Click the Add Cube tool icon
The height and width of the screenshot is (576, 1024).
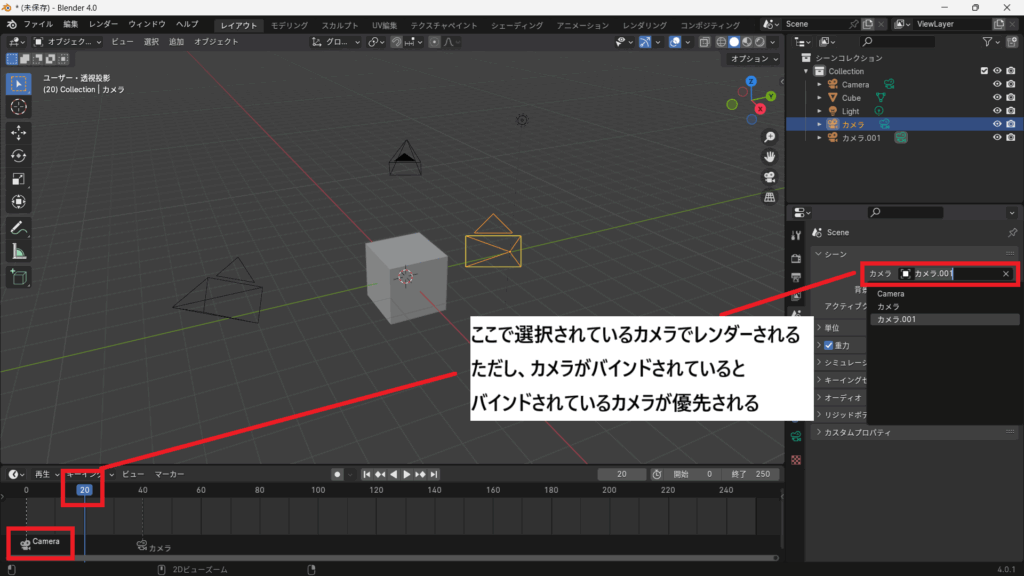[19, 277]
